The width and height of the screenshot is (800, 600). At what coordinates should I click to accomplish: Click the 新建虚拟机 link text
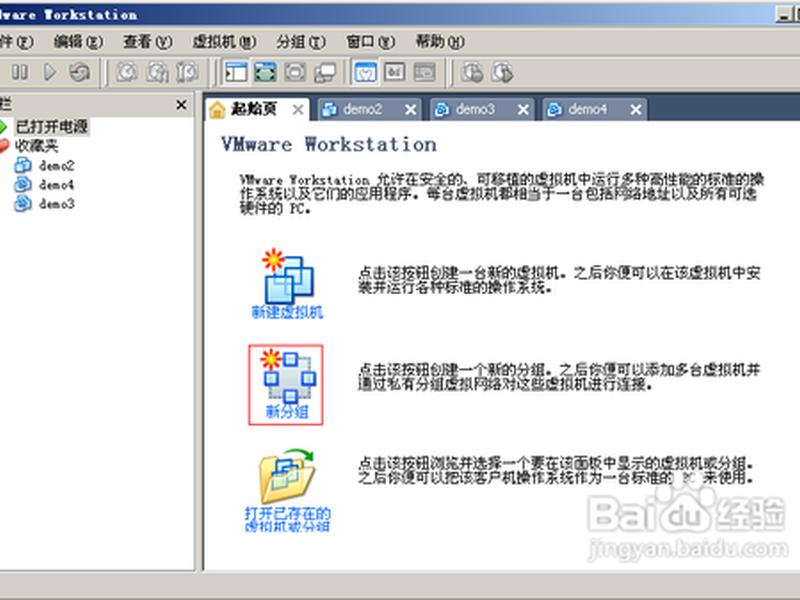point(287,312)
